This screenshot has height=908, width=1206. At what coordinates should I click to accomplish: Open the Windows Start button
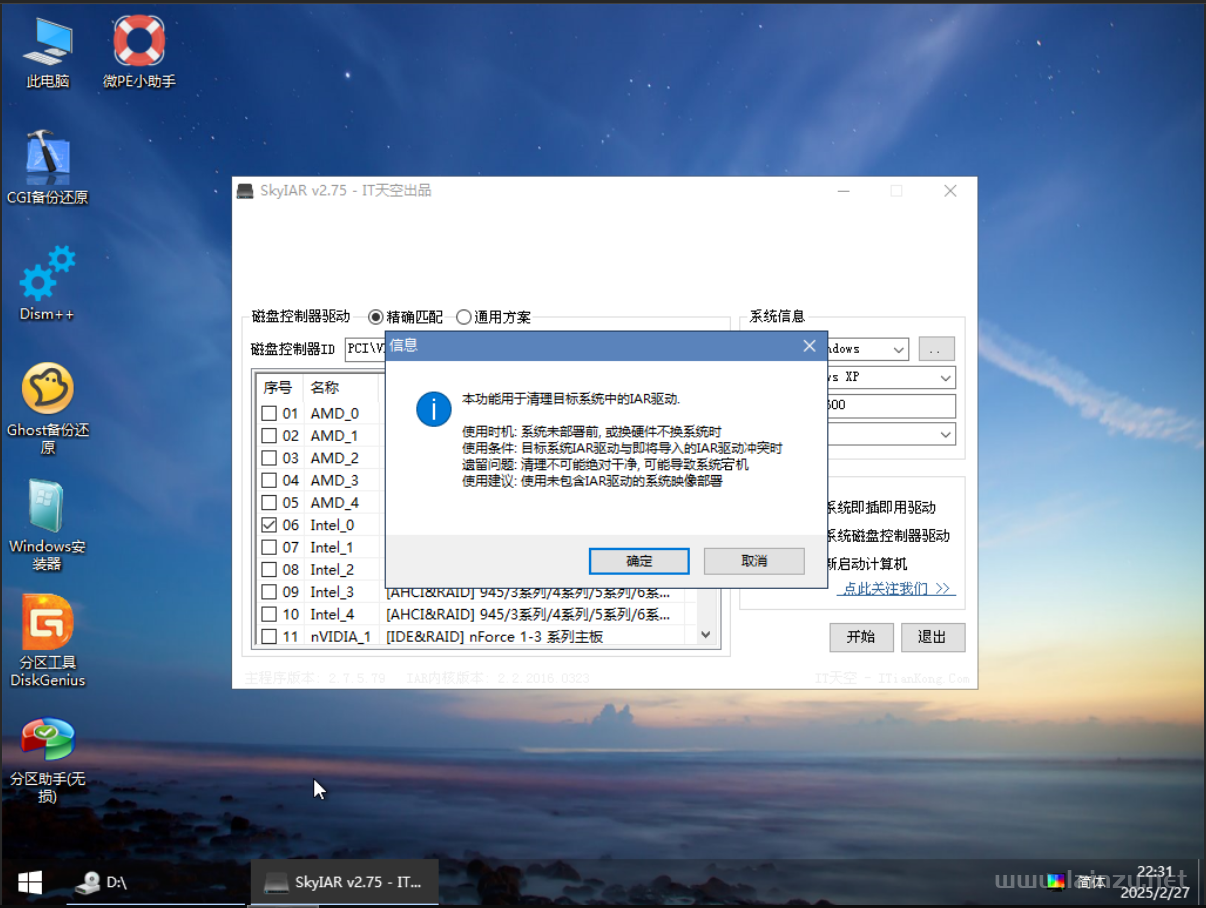[30, 882]
